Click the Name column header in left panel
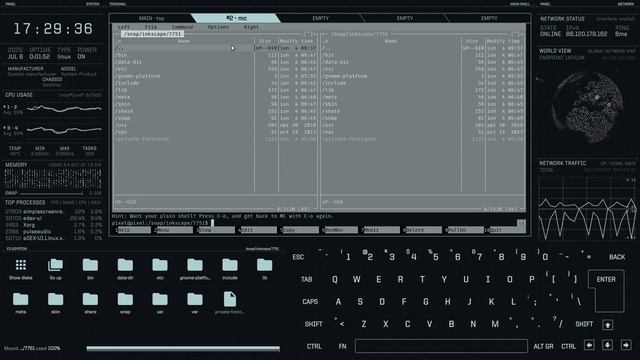Screen dimensions: 640x360 (184, 41)
